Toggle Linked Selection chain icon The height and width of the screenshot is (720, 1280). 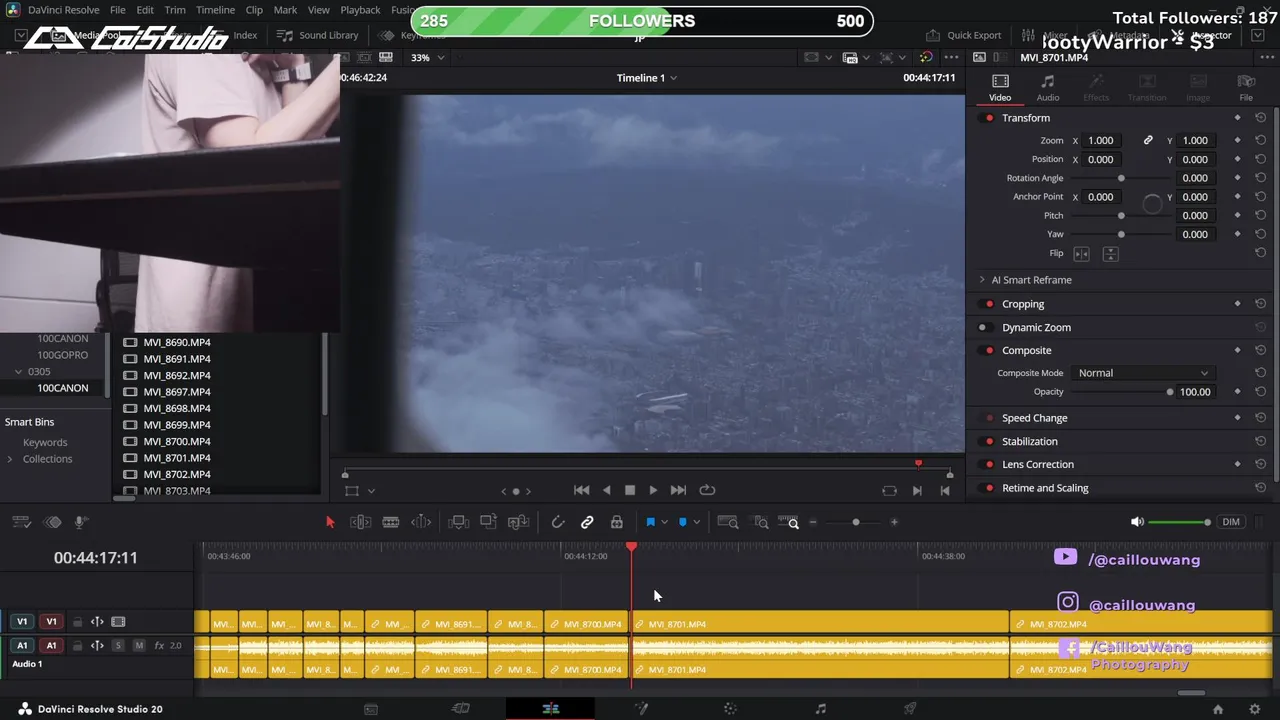[587, 522]
